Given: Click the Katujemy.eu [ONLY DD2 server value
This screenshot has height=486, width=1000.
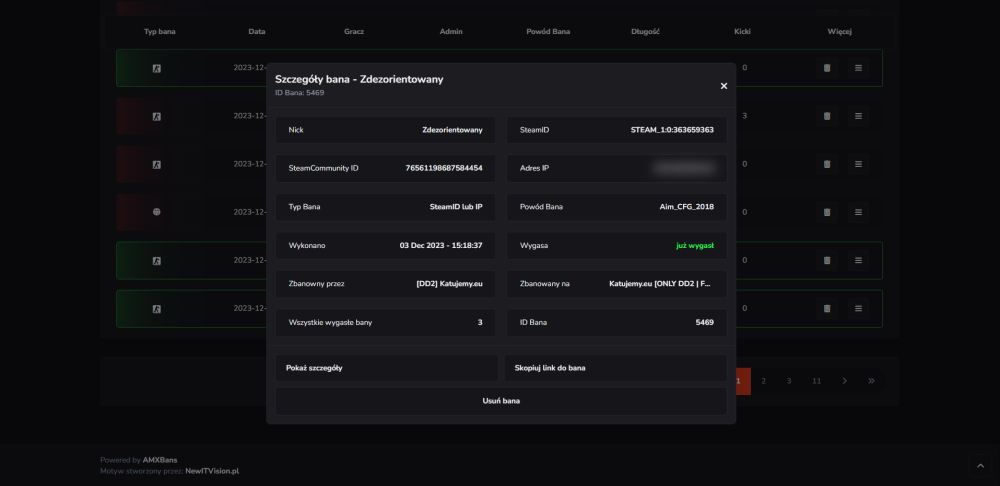Looking at the screenshot, I should (x=659, y=284).
